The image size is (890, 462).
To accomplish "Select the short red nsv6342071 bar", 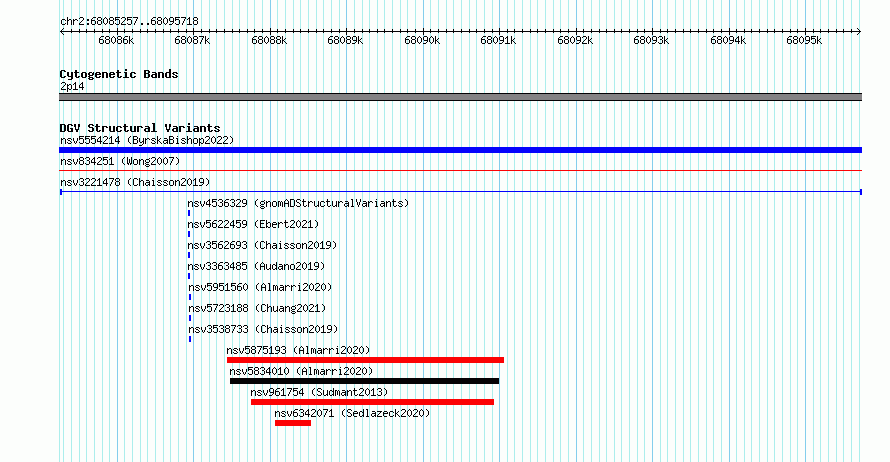I will coord(293,423).
